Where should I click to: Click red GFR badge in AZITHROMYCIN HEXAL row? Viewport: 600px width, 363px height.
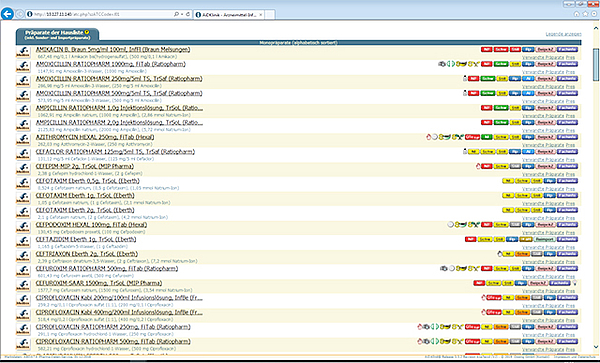click(472, 137)
